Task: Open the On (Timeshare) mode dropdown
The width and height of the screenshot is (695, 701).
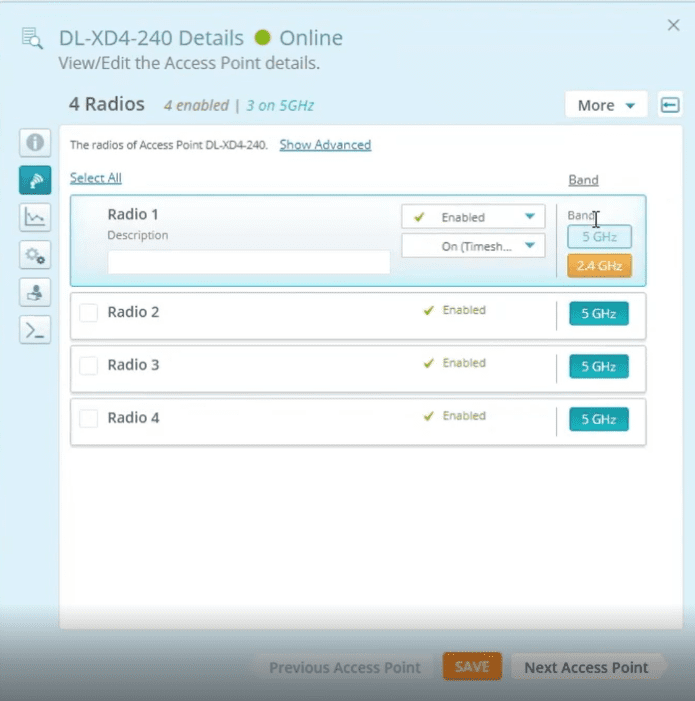Action: point(473,246)
